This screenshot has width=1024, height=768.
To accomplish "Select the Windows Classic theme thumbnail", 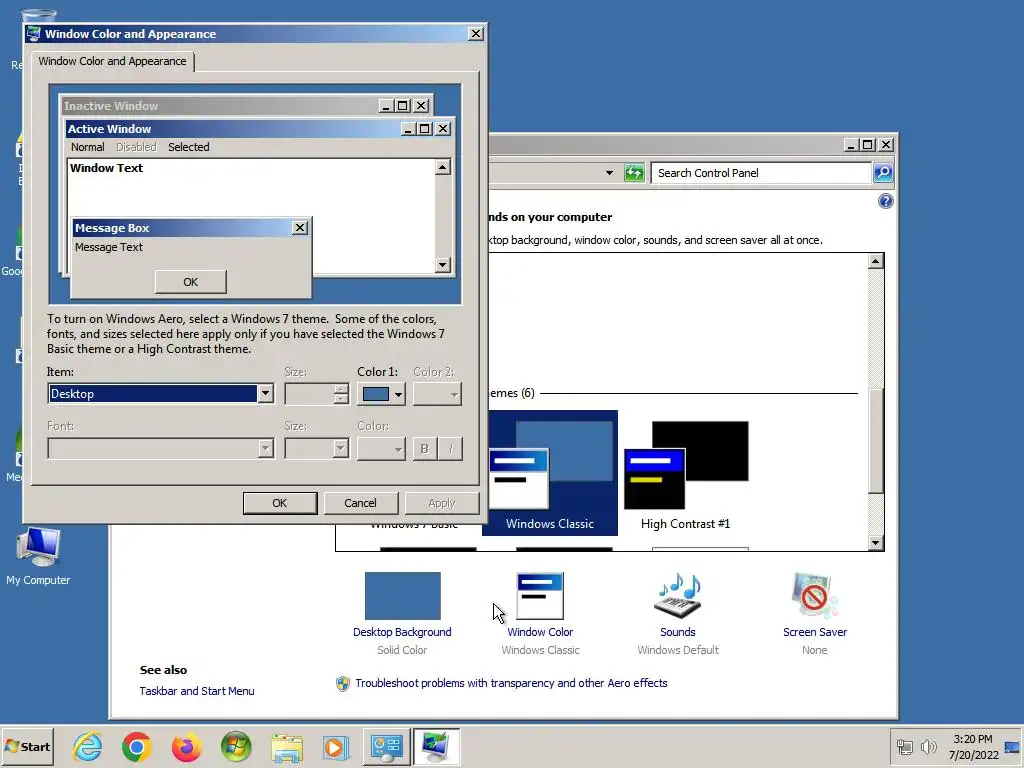I will (x=550, y=473).
